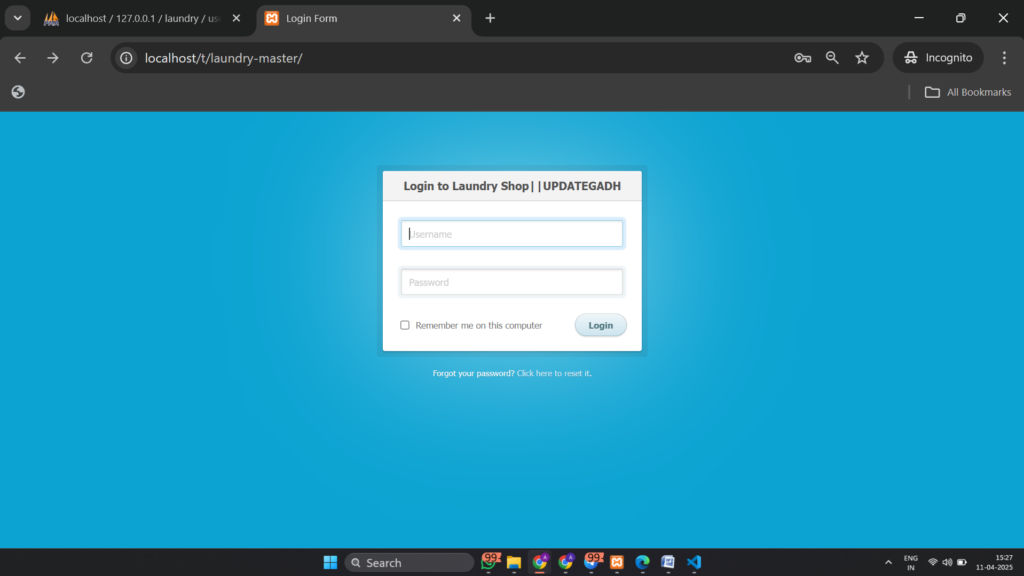Open the tab search dropdown

[x=18, y=18]
